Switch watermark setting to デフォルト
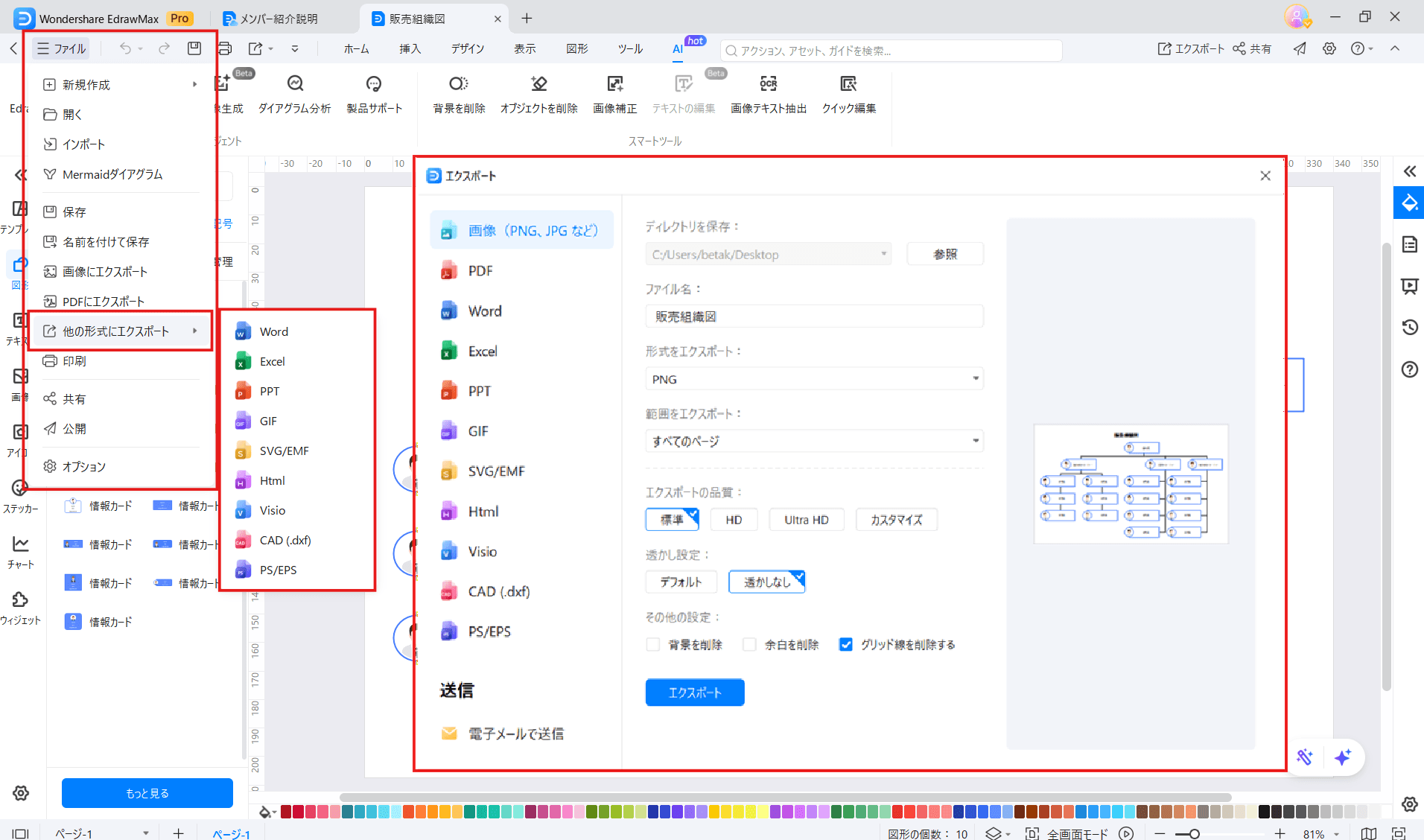 tap(680, 582)
